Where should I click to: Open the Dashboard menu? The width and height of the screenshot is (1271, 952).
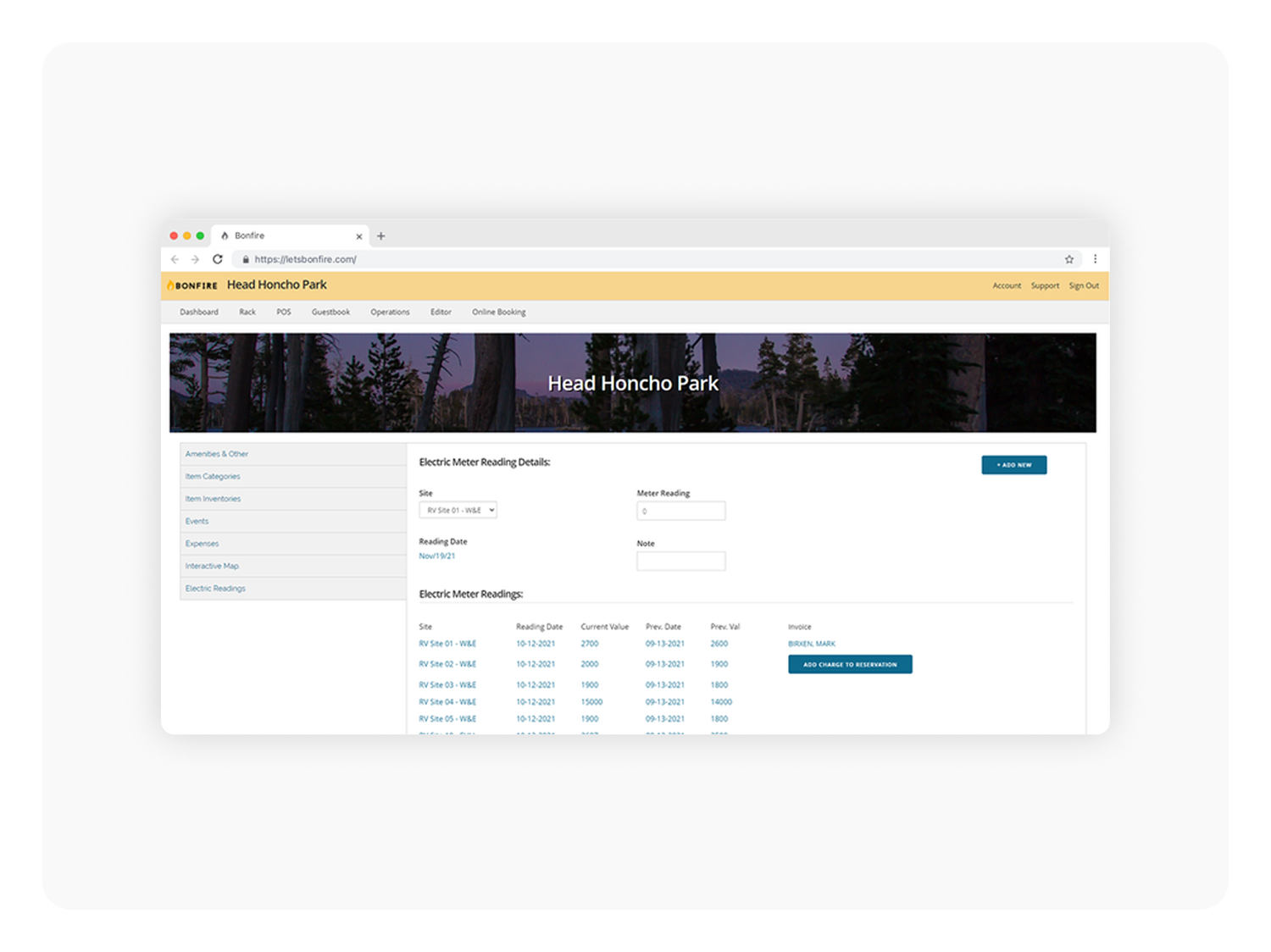pos(199,313)
